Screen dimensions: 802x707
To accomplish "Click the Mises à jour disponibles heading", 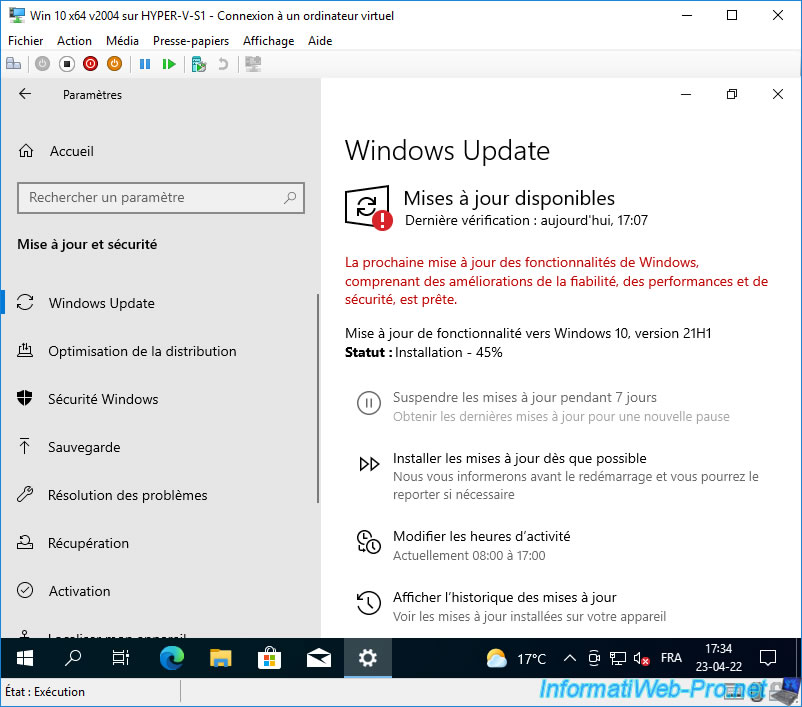I will coord(509,198).
